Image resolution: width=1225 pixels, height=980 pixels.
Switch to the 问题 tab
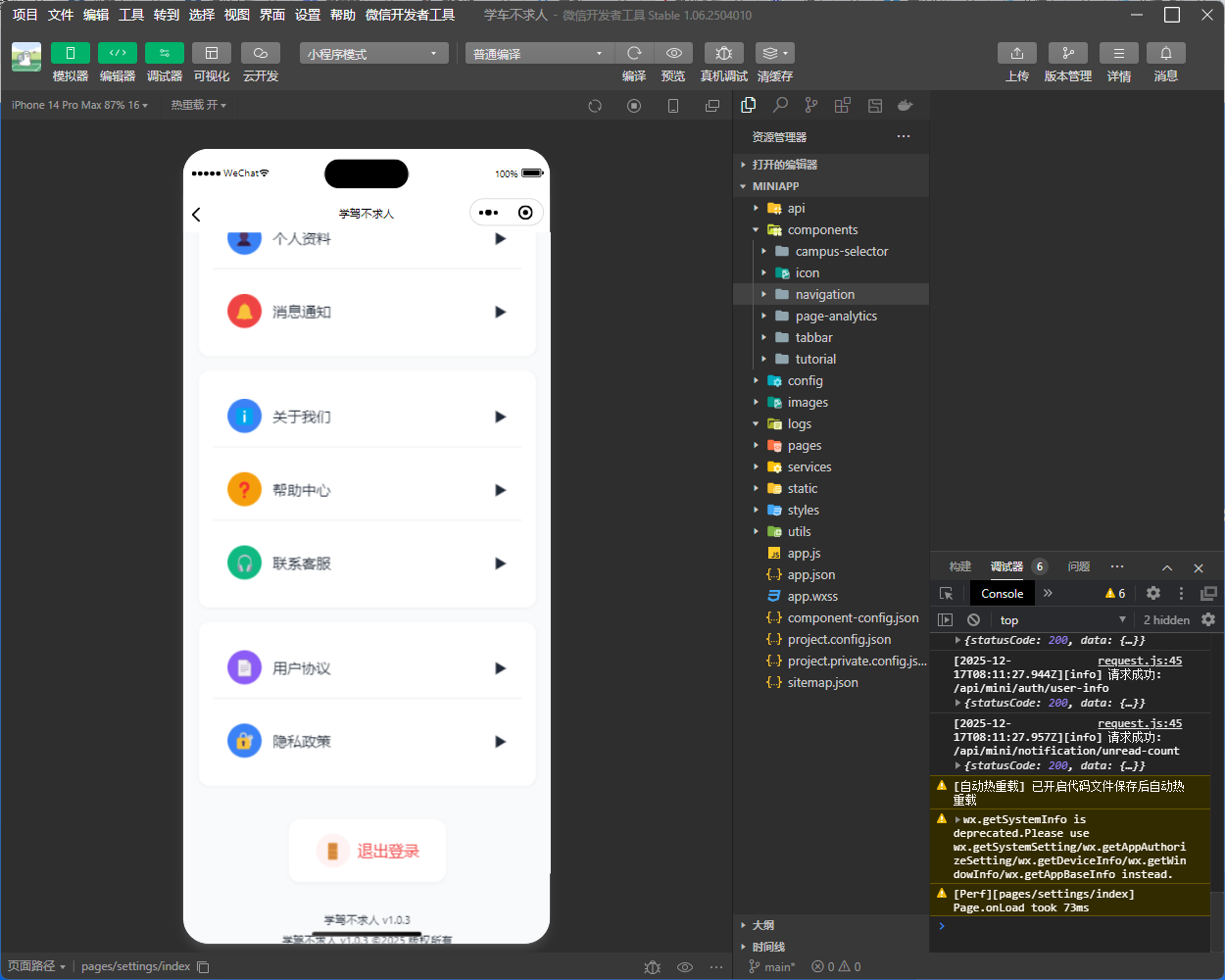tap(1078, 566)
